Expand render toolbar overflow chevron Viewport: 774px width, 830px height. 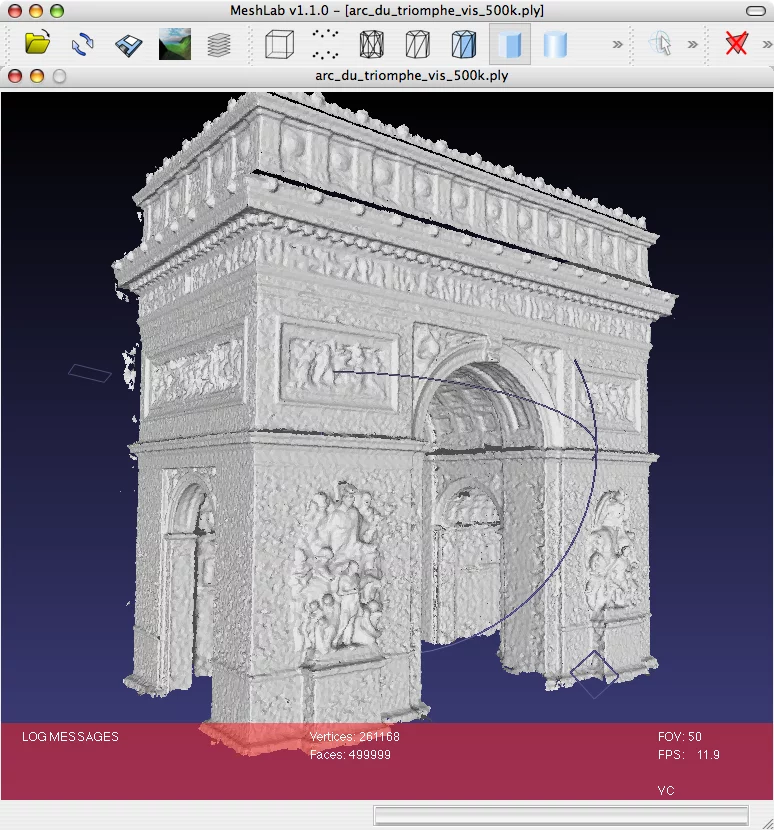point(617,44)
